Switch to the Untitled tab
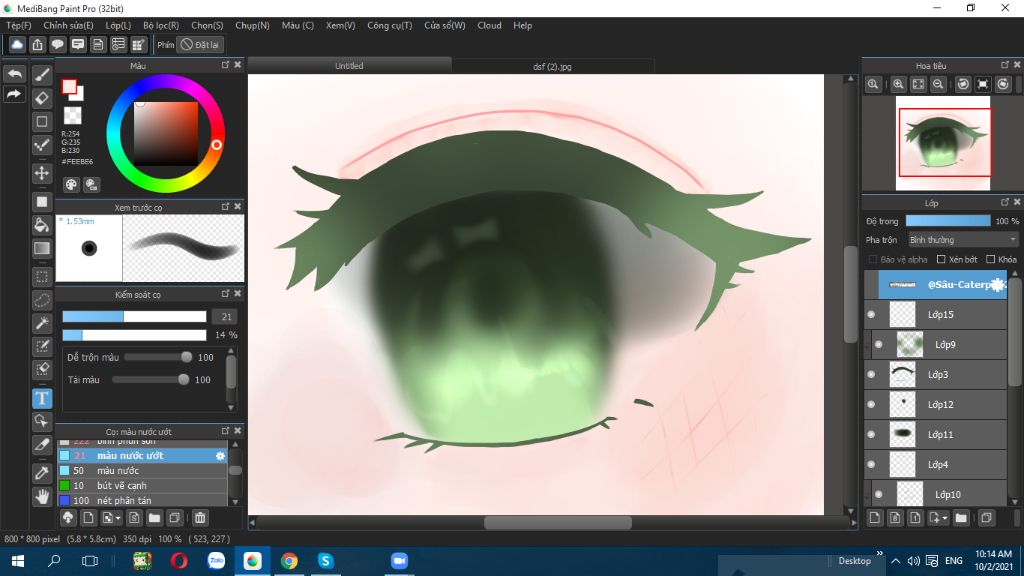Image resolution: width=1024 pixels, height=576 pixels. click(349, 65)
